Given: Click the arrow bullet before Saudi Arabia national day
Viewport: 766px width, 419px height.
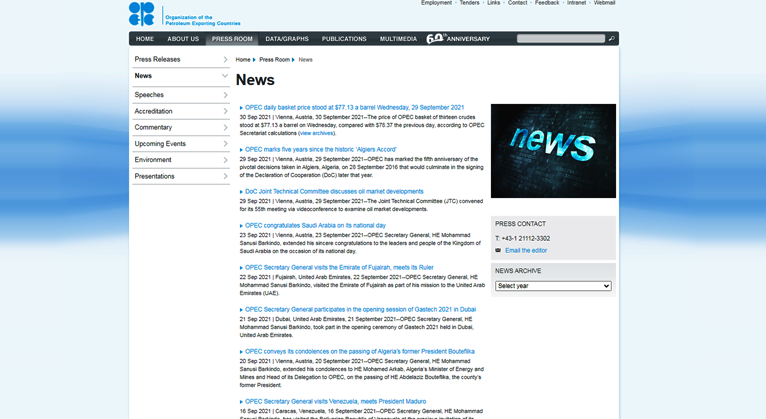Looking at the screenshot, I should click(x=241, y=226).
